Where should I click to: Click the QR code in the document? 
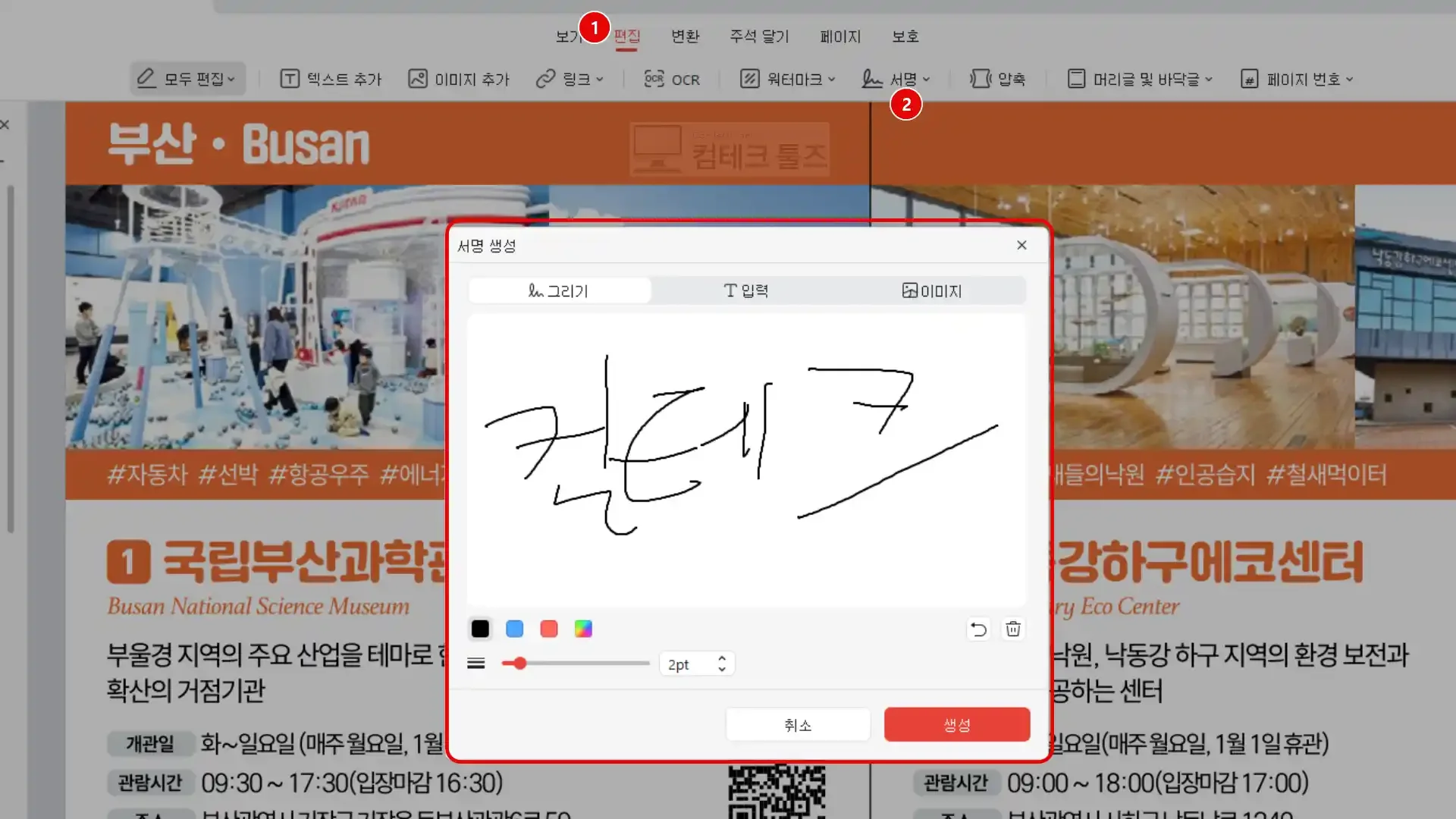[777, 792]
